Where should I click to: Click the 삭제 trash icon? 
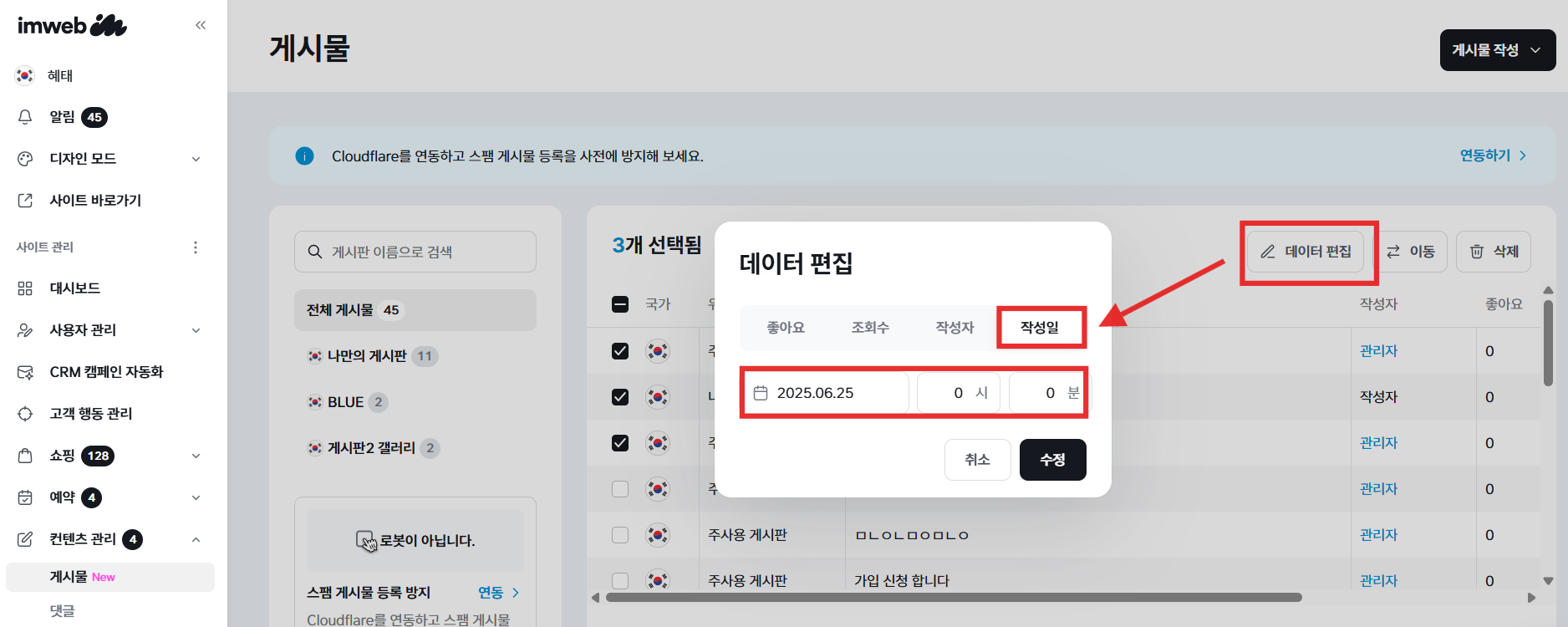tap(1477, 252)
